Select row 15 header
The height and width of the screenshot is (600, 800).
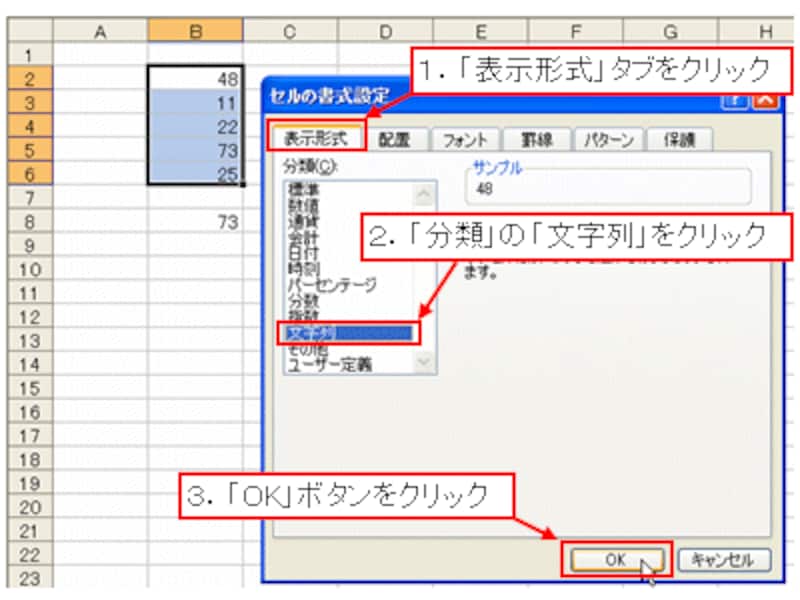click(30, 388)
